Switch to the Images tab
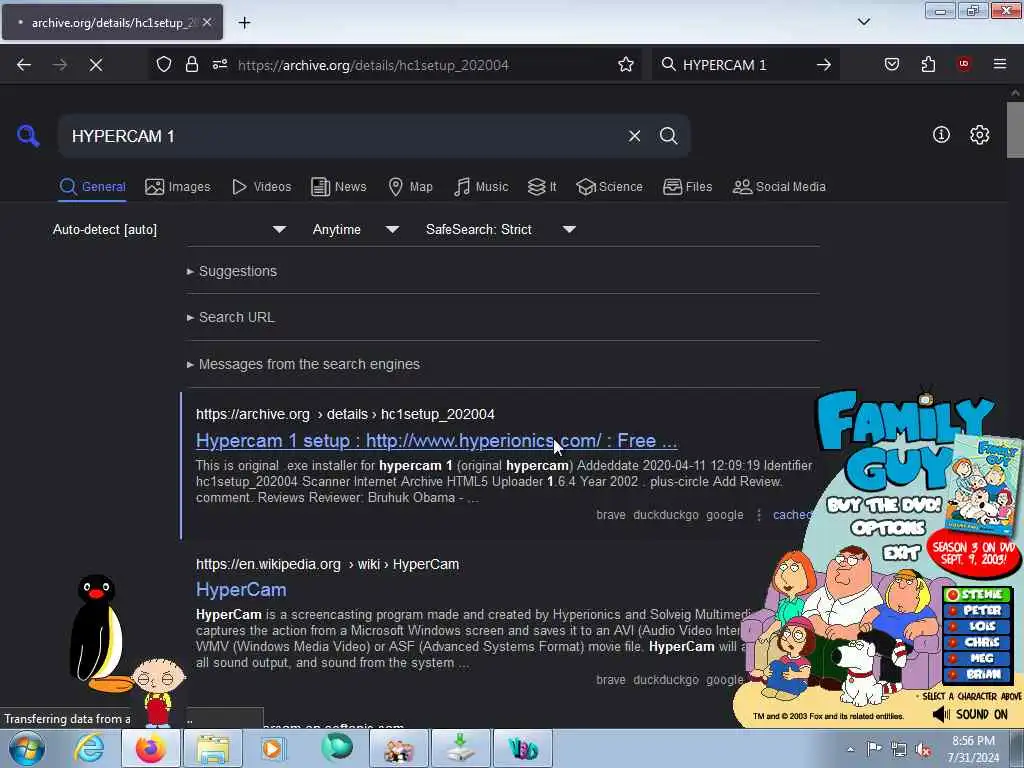The width and height of the screenshot is (1024, 768). point(178,187)
